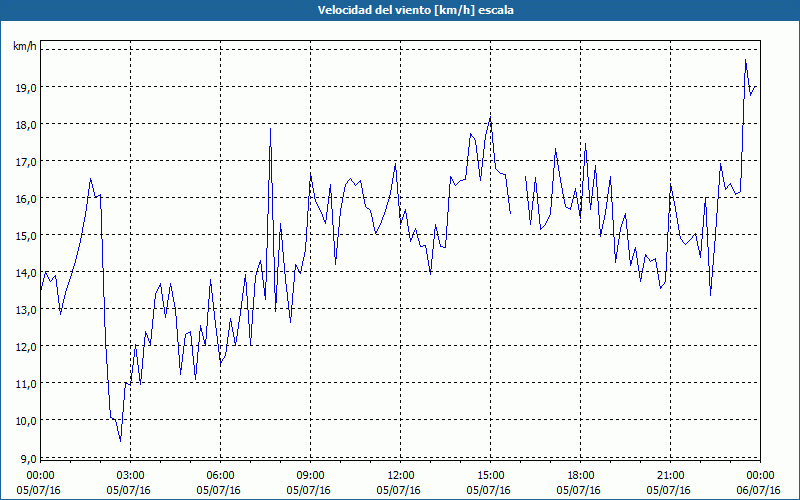Click the '15,0' y-axis label
Image resolution: width=800 pixels, height=500 pixels.
coord(27,236)
